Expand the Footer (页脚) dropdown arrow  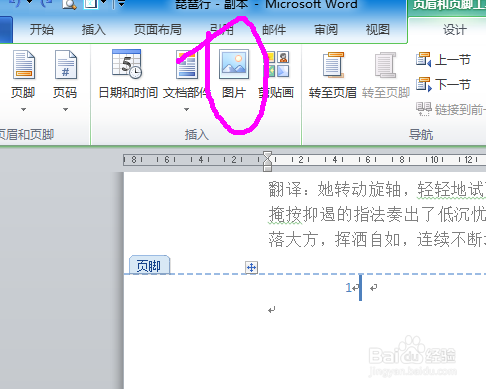coord(23,109)
